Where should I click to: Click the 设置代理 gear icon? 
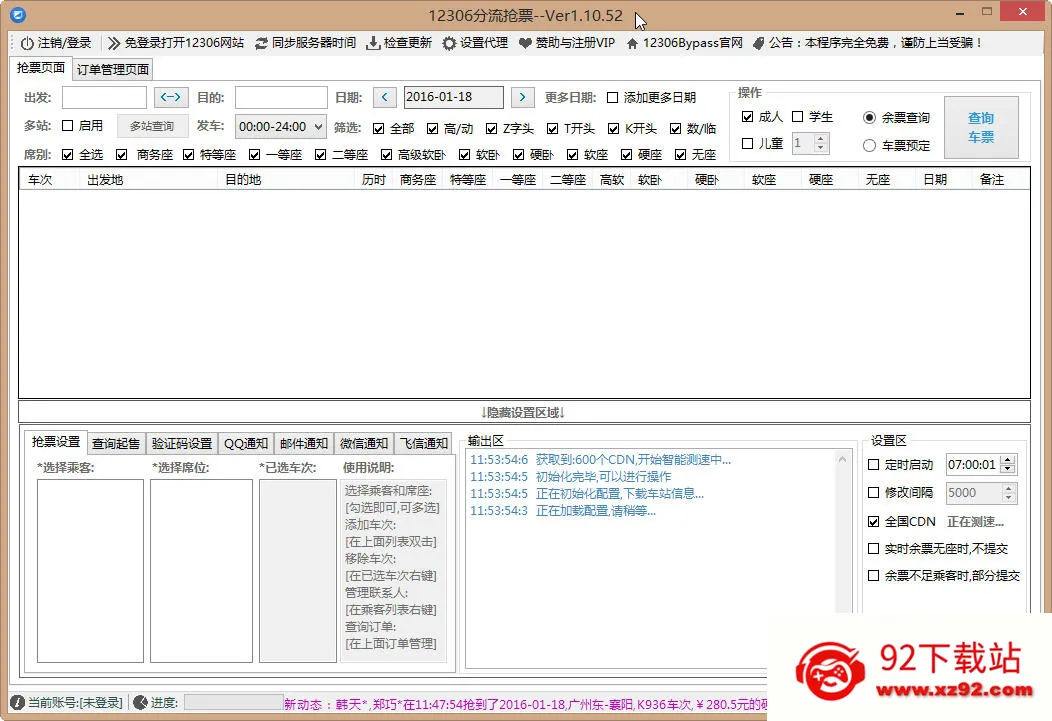coord(449,44)
